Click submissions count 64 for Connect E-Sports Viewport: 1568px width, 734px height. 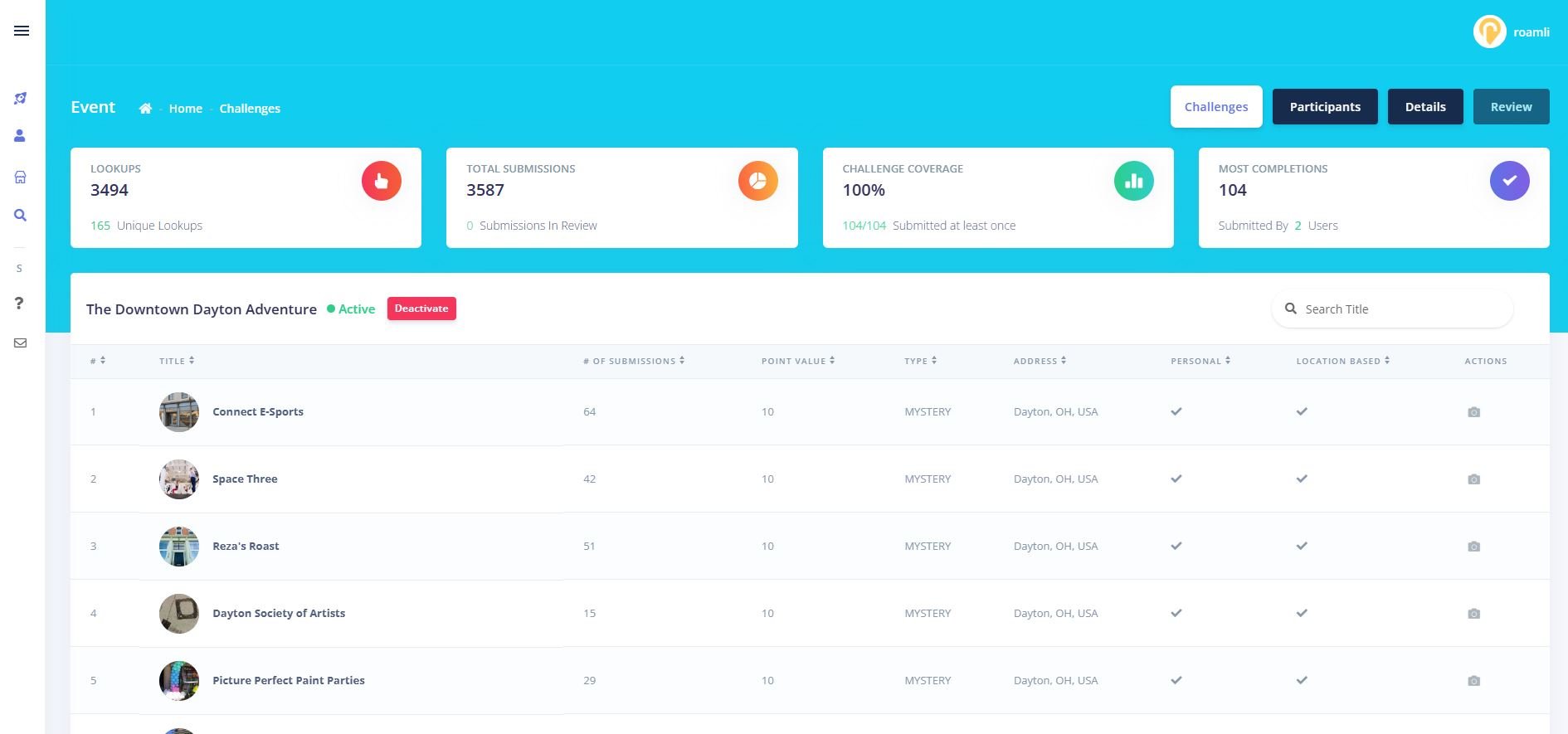pyautogui.click(x=590, y=411)
